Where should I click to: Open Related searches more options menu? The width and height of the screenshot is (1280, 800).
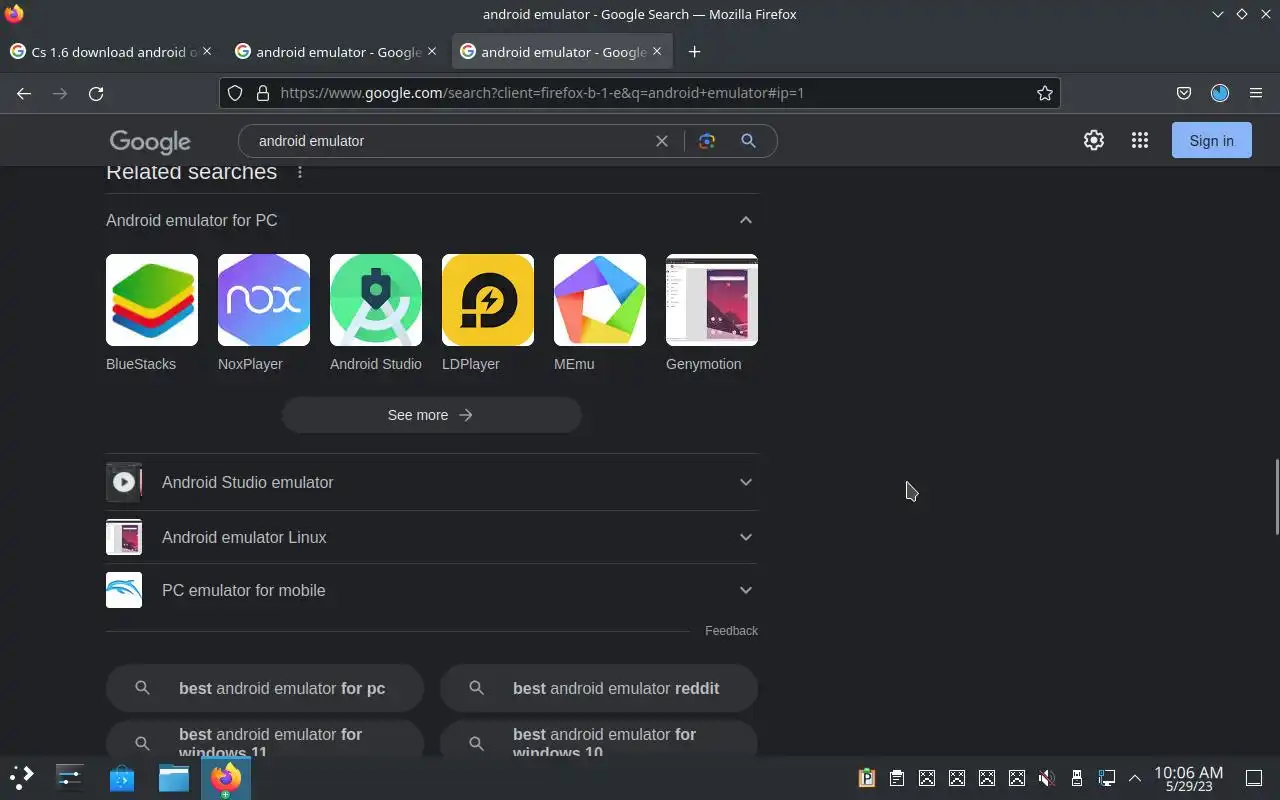click(300, 172)
